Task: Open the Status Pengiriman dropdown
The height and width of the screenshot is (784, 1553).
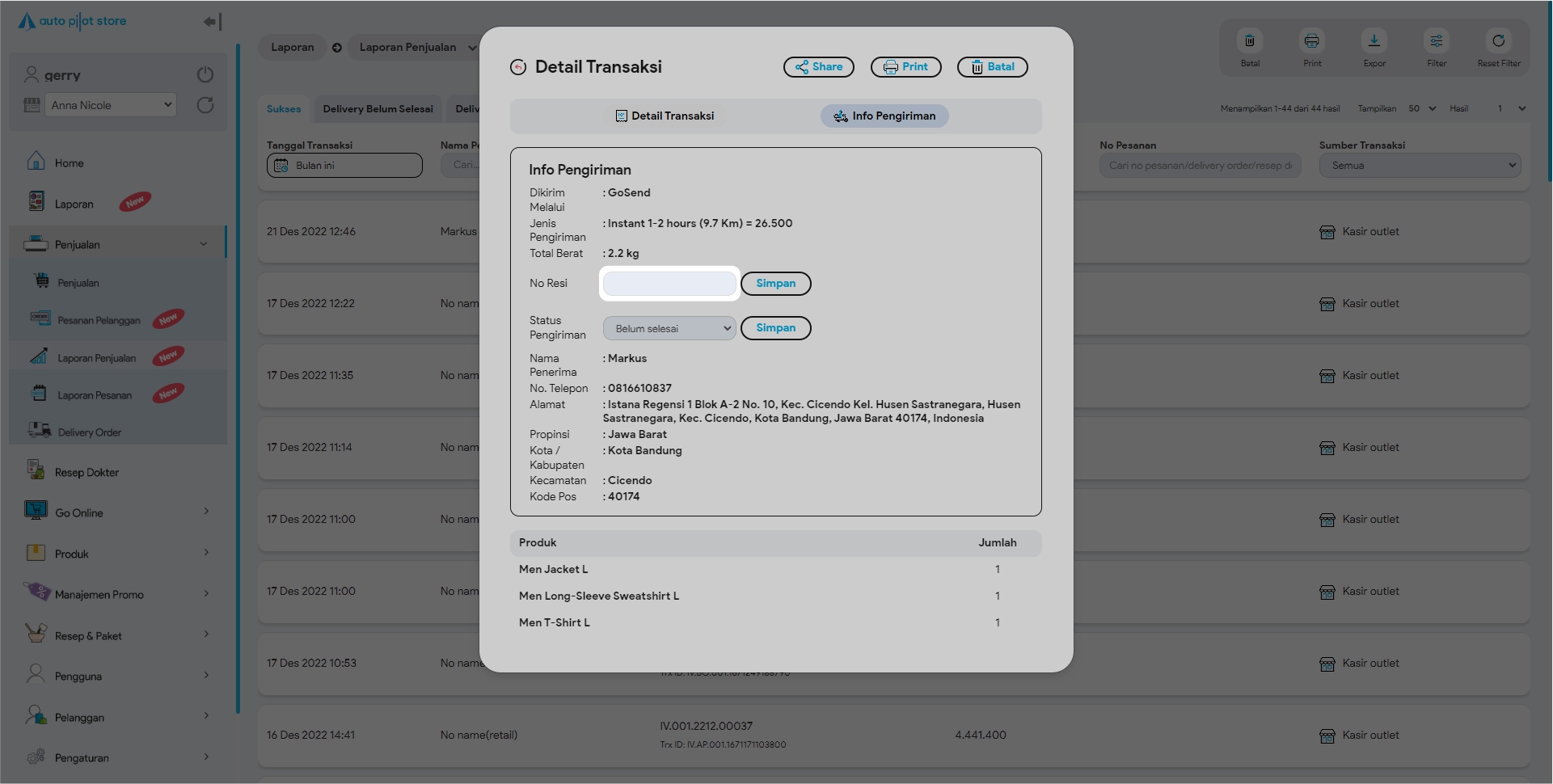Action: [669, 328]
